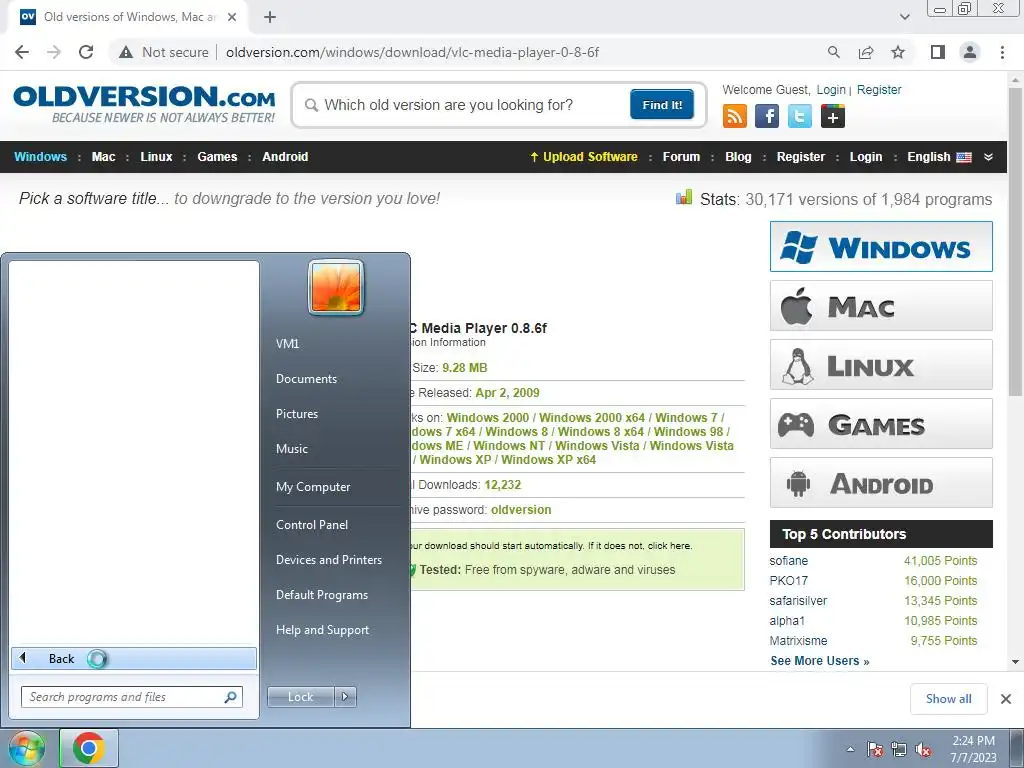The image size is (1024, 768).
Task: Click the stats bar chart icon
Action: [x=684, y=197]
